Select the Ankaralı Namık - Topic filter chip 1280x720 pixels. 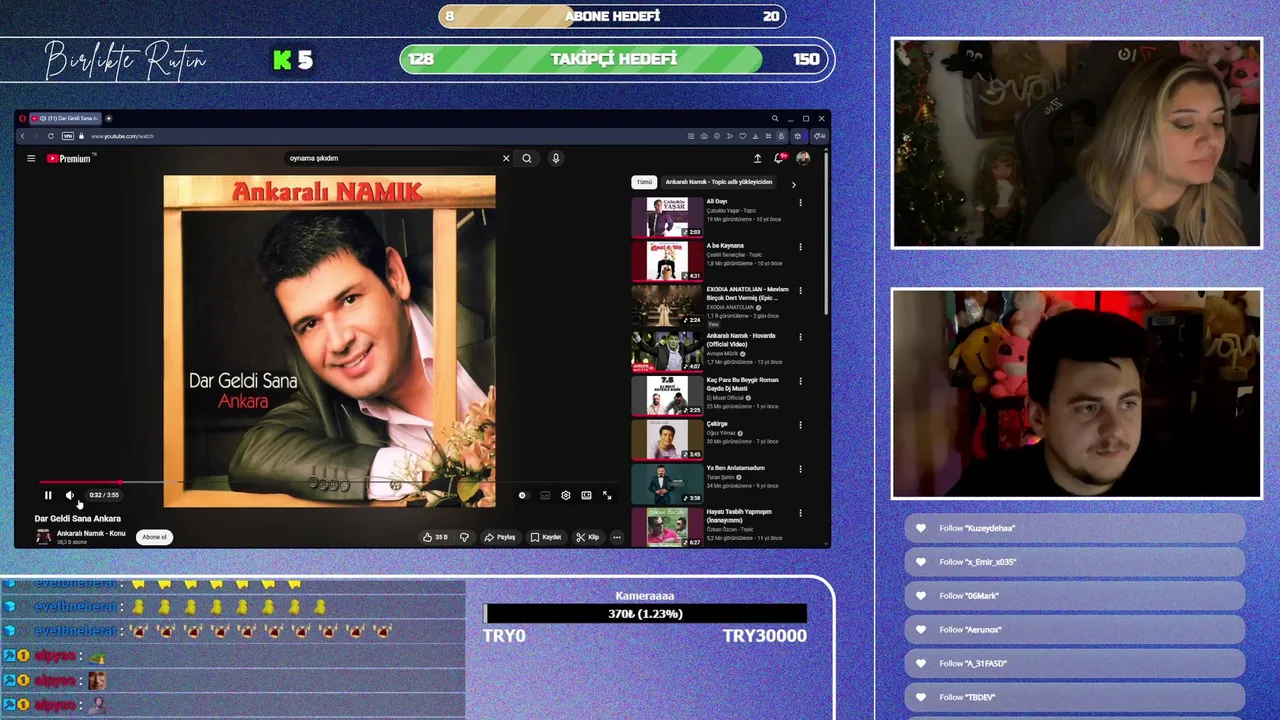(x=719, y=182)
